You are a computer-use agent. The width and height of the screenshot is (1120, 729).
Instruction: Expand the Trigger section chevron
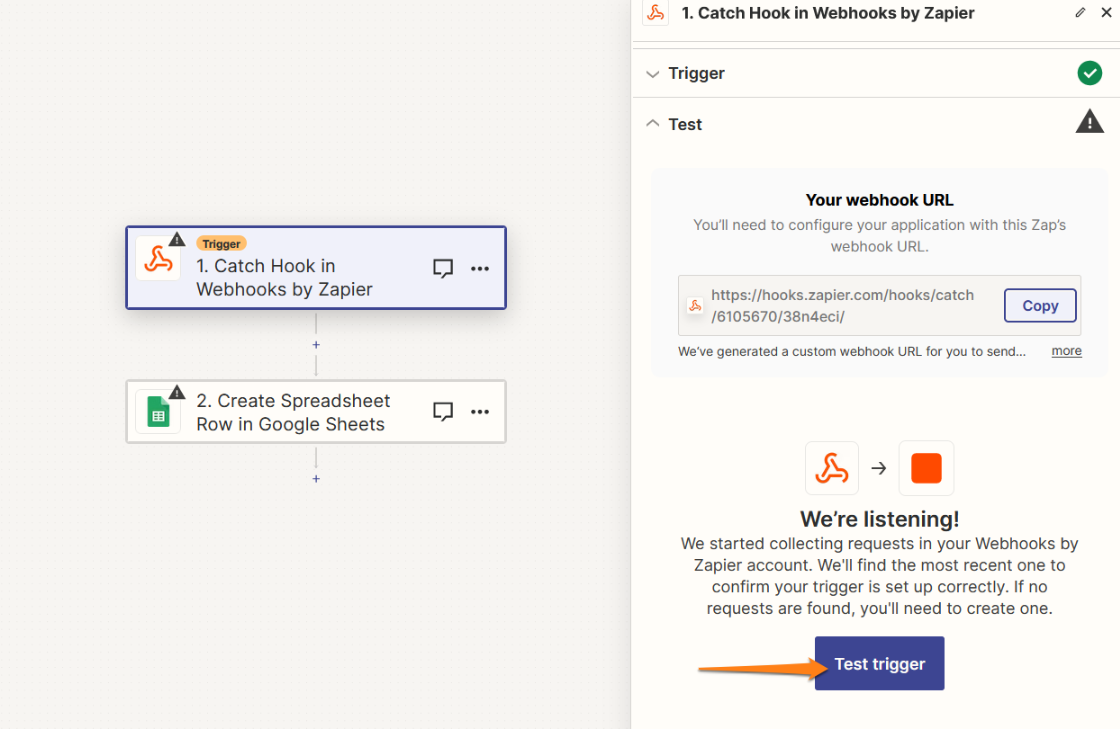[653, 74]
